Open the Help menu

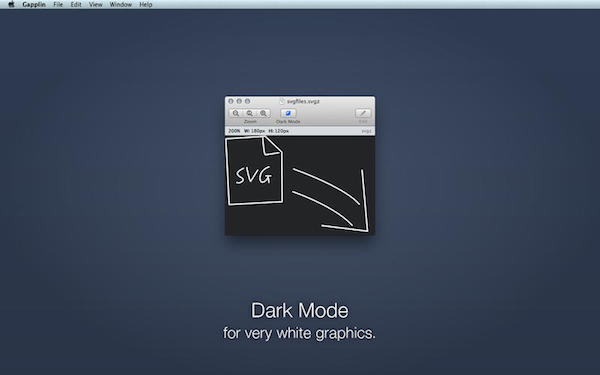point(145,5)
